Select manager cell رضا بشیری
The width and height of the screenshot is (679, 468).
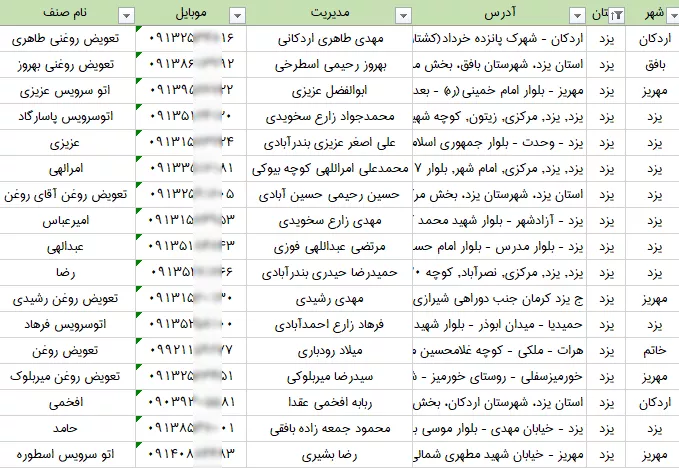click(x=330, y=455)
